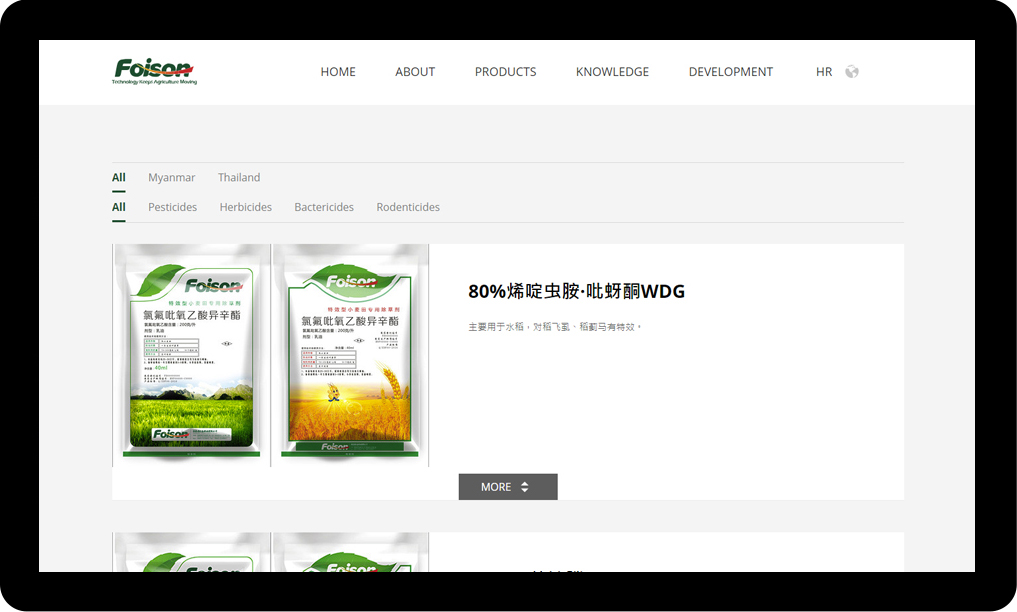The height and width of the screenshot is (612, 1017).
Task: Expand the MORE button
Action: point(508,487)
